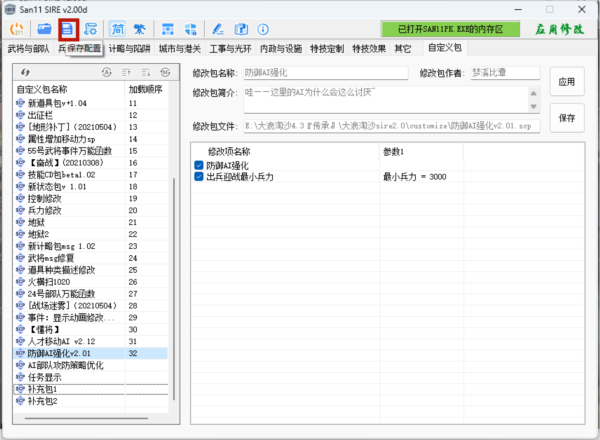
Task: Select the 技能CD包beta1.02 row
Action: [x=91, y=174]
